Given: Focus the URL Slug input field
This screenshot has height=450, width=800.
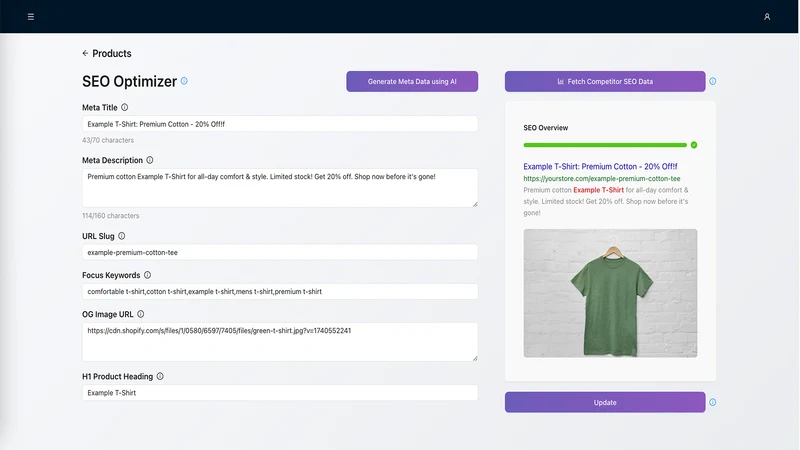Looking at the screenshot, I should (x=280, y=252).
